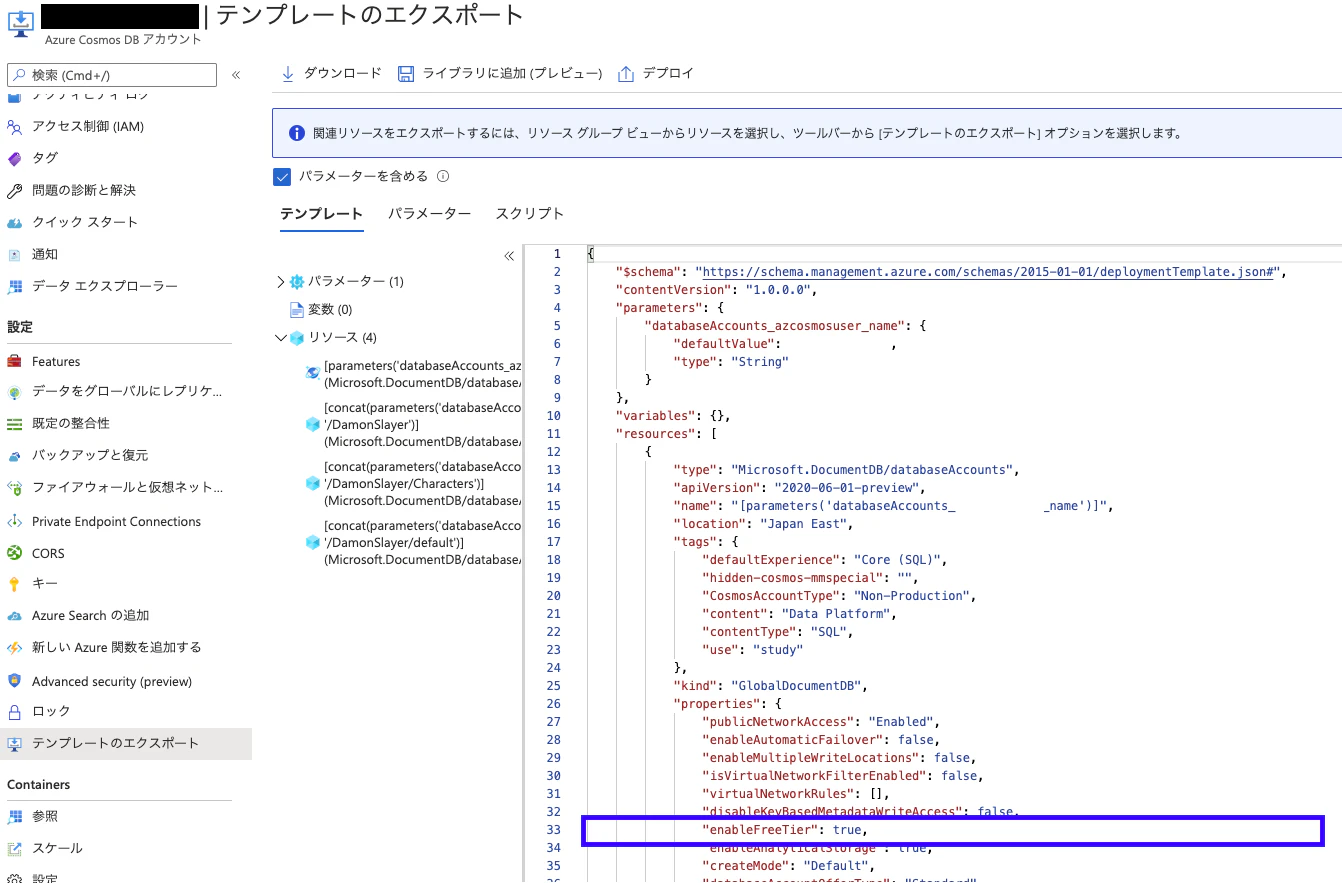Click the yellow key icon
Screen dimensions: 1342x883
14,583
